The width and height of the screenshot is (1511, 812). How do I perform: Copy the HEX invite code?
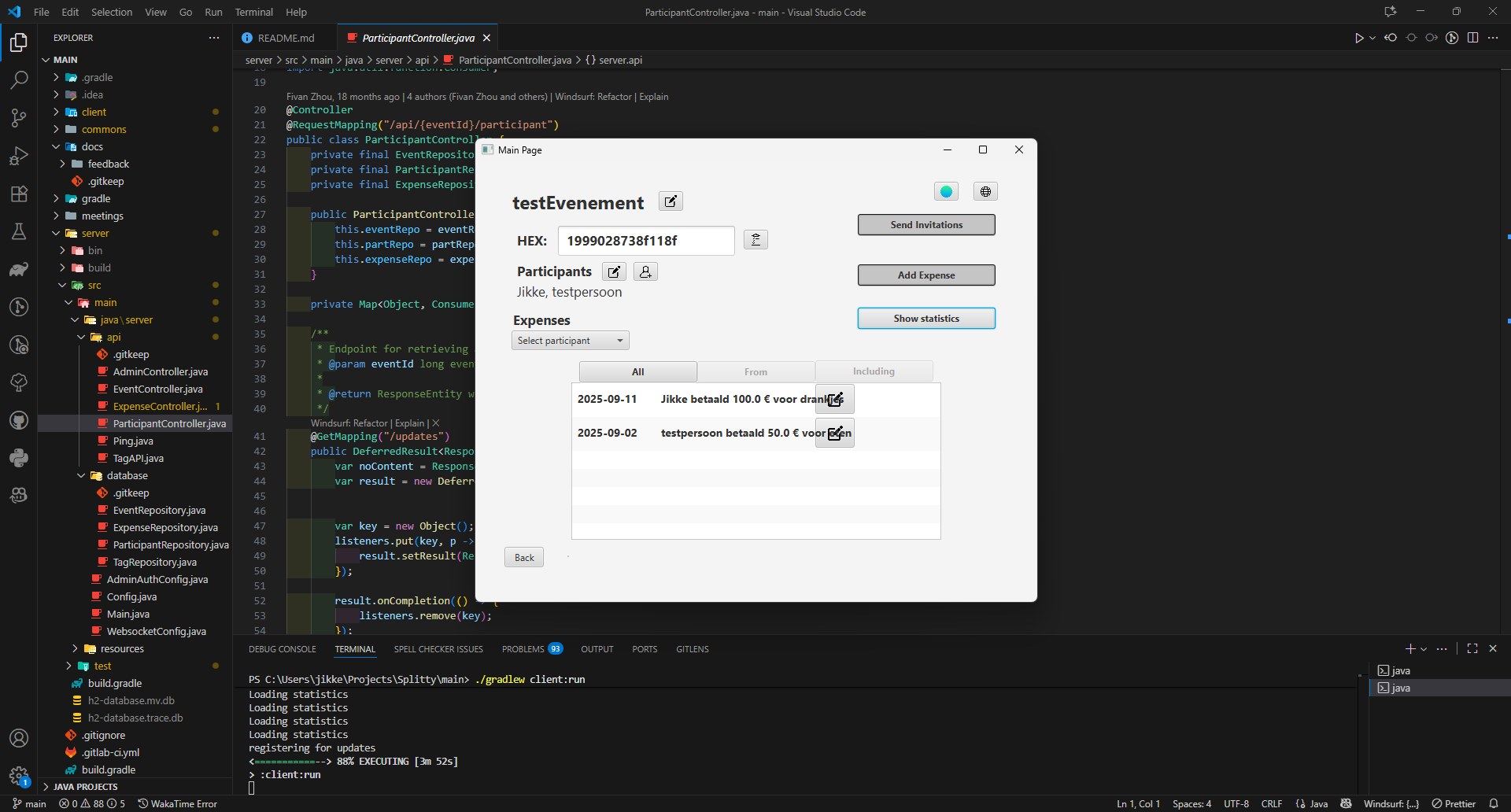[755, 240]
